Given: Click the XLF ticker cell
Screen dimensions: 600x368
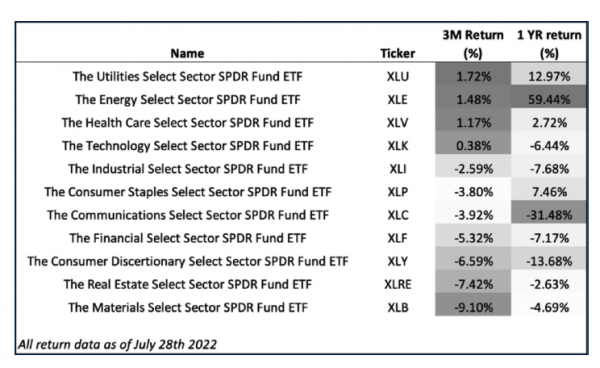Looking at the screenshot, I should pos(398,238).
